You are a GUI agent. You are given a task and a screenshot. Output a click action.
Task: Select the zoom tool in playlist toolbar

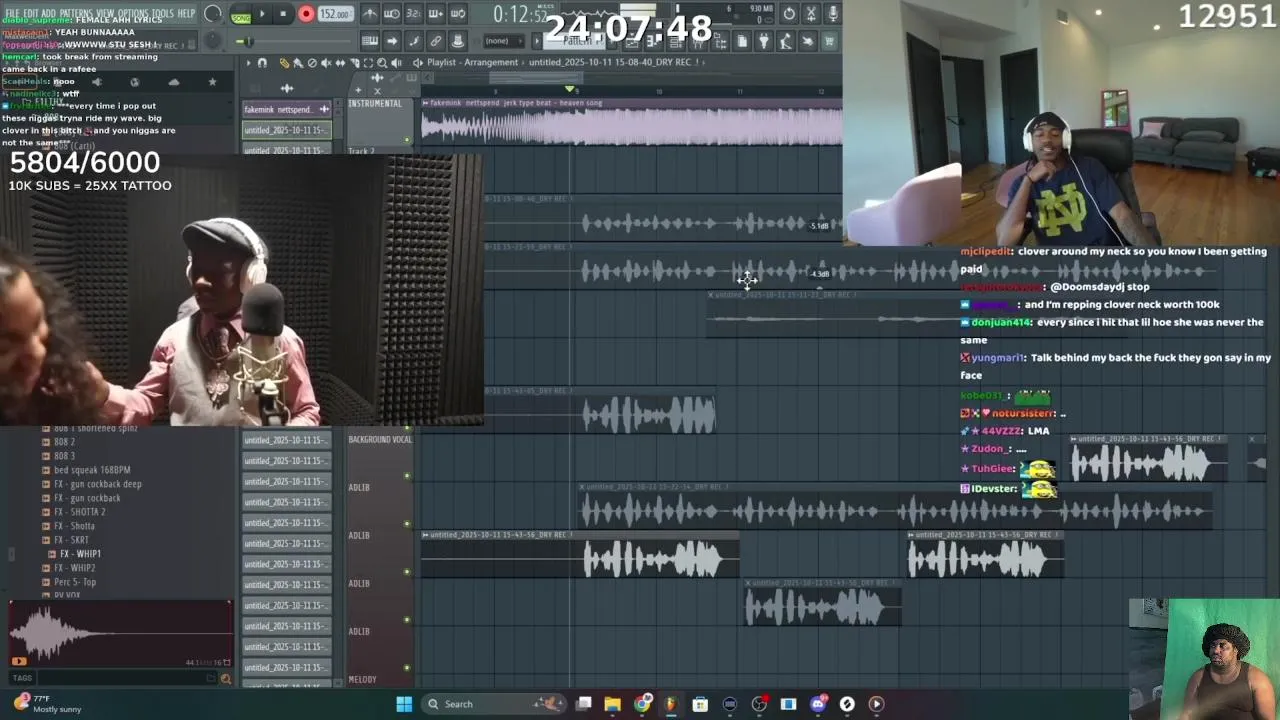click(x=382, y=62)
